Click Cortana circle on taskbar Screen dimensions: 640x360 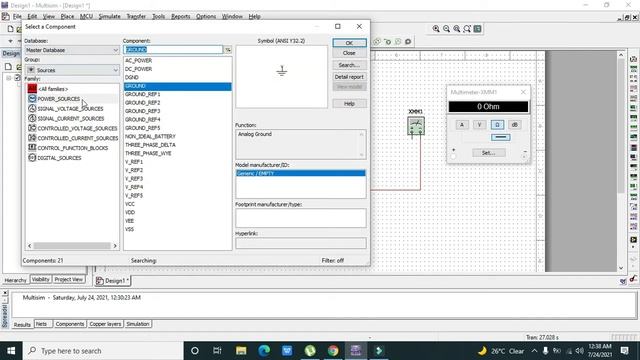195,351
